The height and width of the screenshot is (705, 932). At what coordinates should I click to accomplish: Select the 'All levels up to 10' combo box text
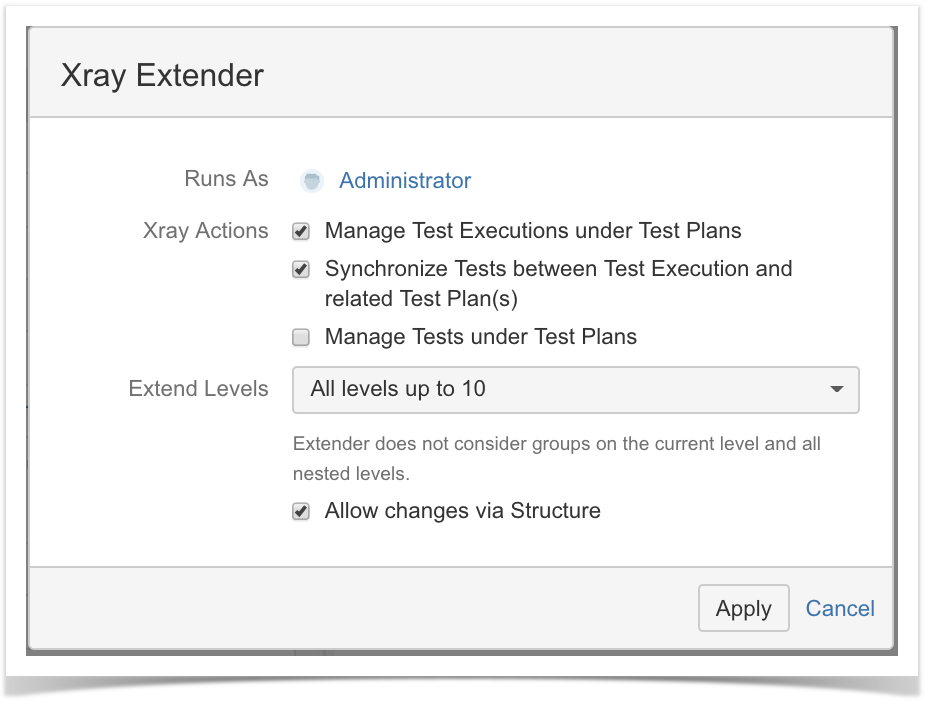click(x=398, y=389)
